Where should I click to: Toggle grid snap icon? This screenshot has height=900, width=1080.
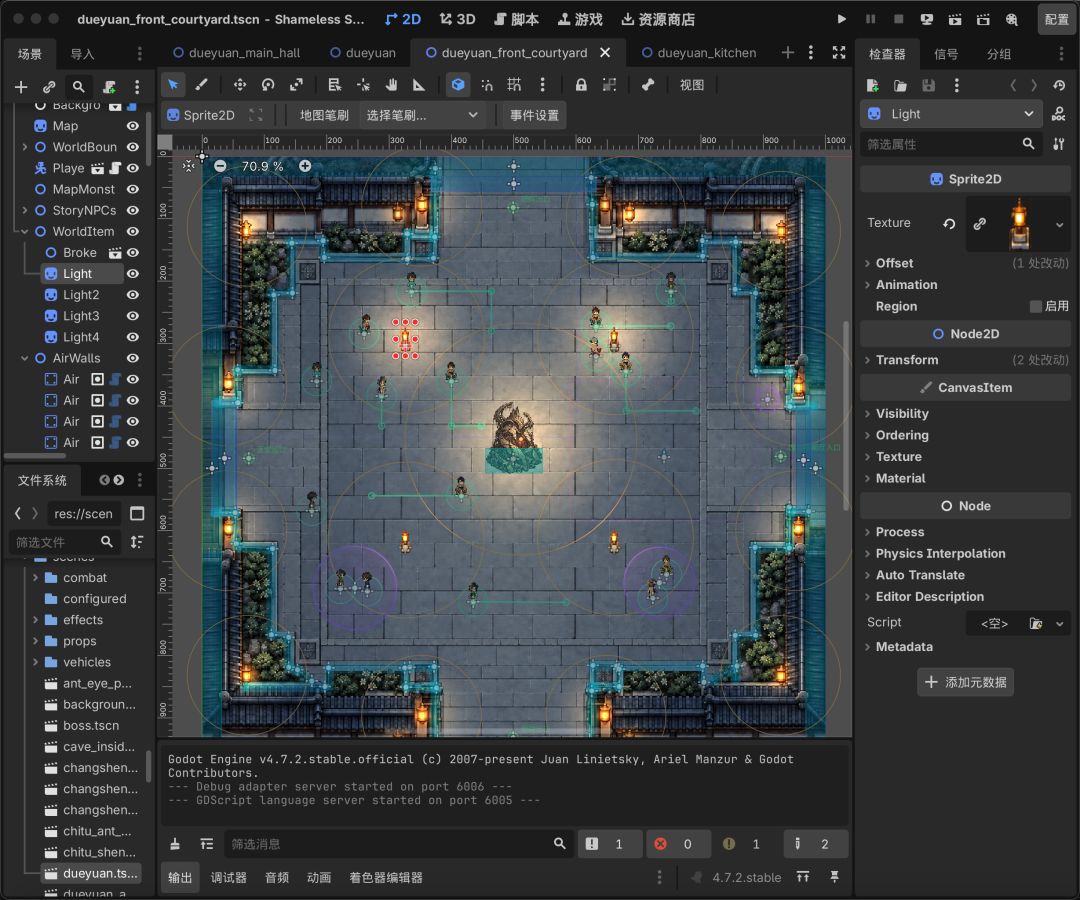514,85
